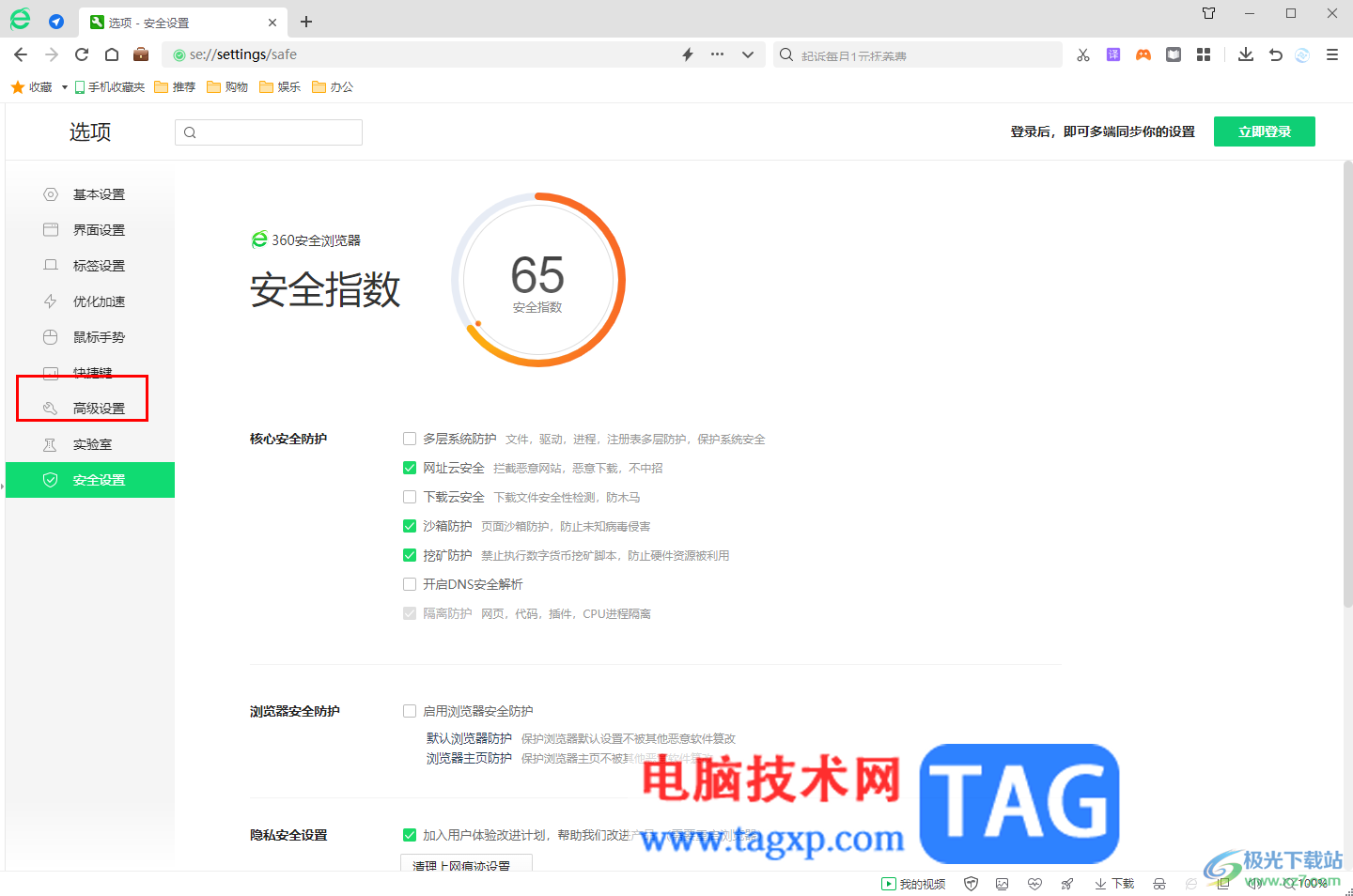Open the skin shirt icon in the title bar
Screen dimensions: 1353x896
pyautogui.click(x=1209, y=13)
